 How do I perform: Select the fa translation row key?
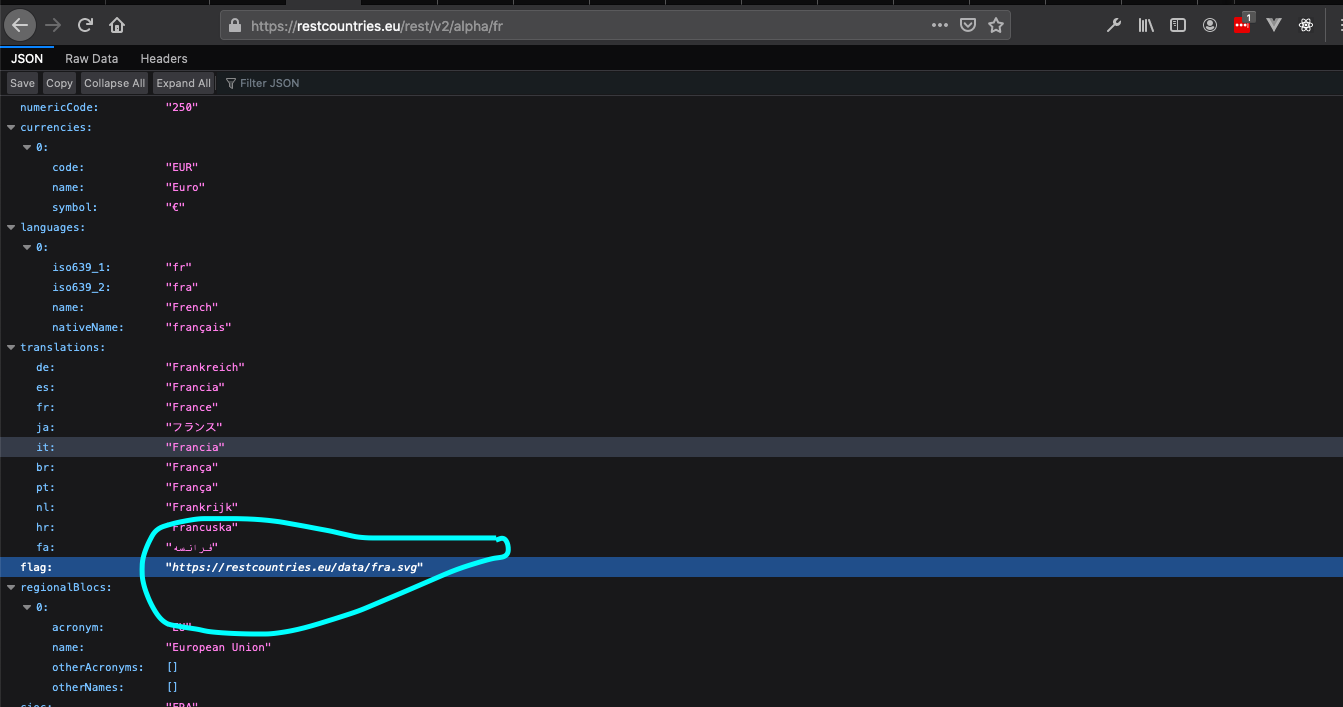pos(45,547)
